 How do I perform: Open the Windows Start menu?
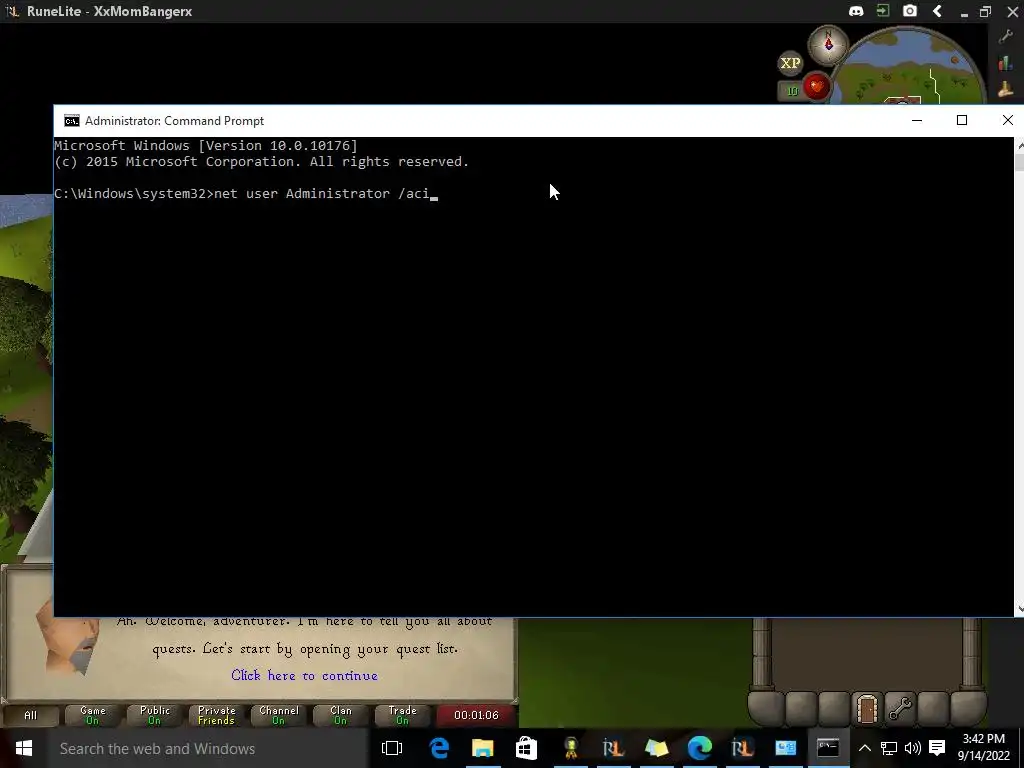click(24, 748)
